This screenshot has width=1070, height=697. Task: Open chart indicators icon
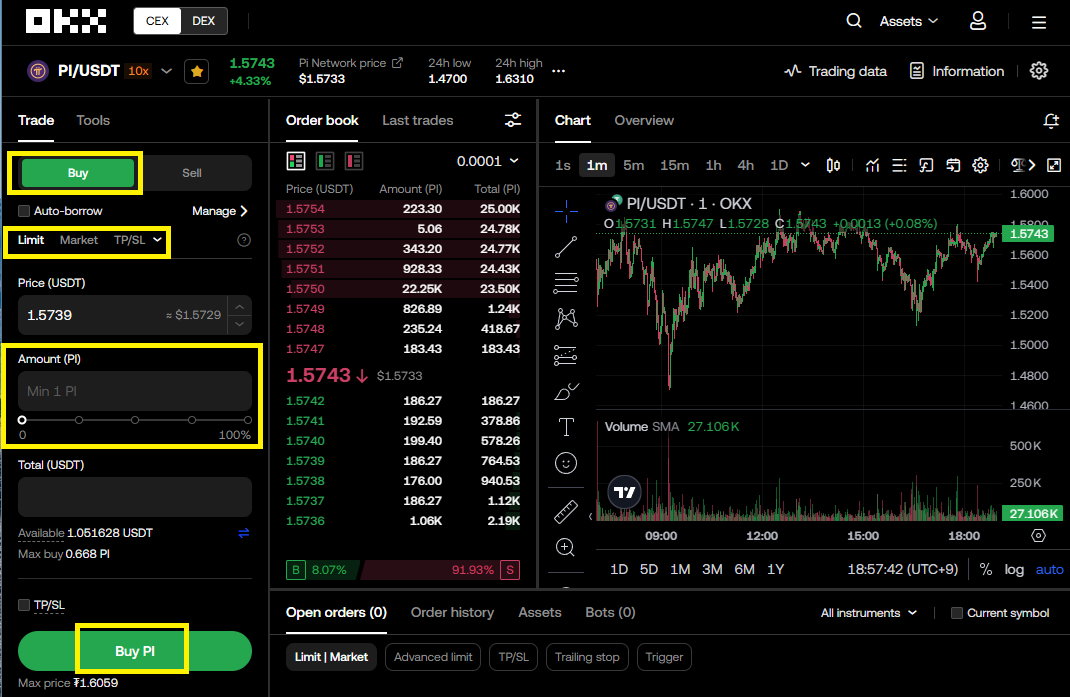872,165
